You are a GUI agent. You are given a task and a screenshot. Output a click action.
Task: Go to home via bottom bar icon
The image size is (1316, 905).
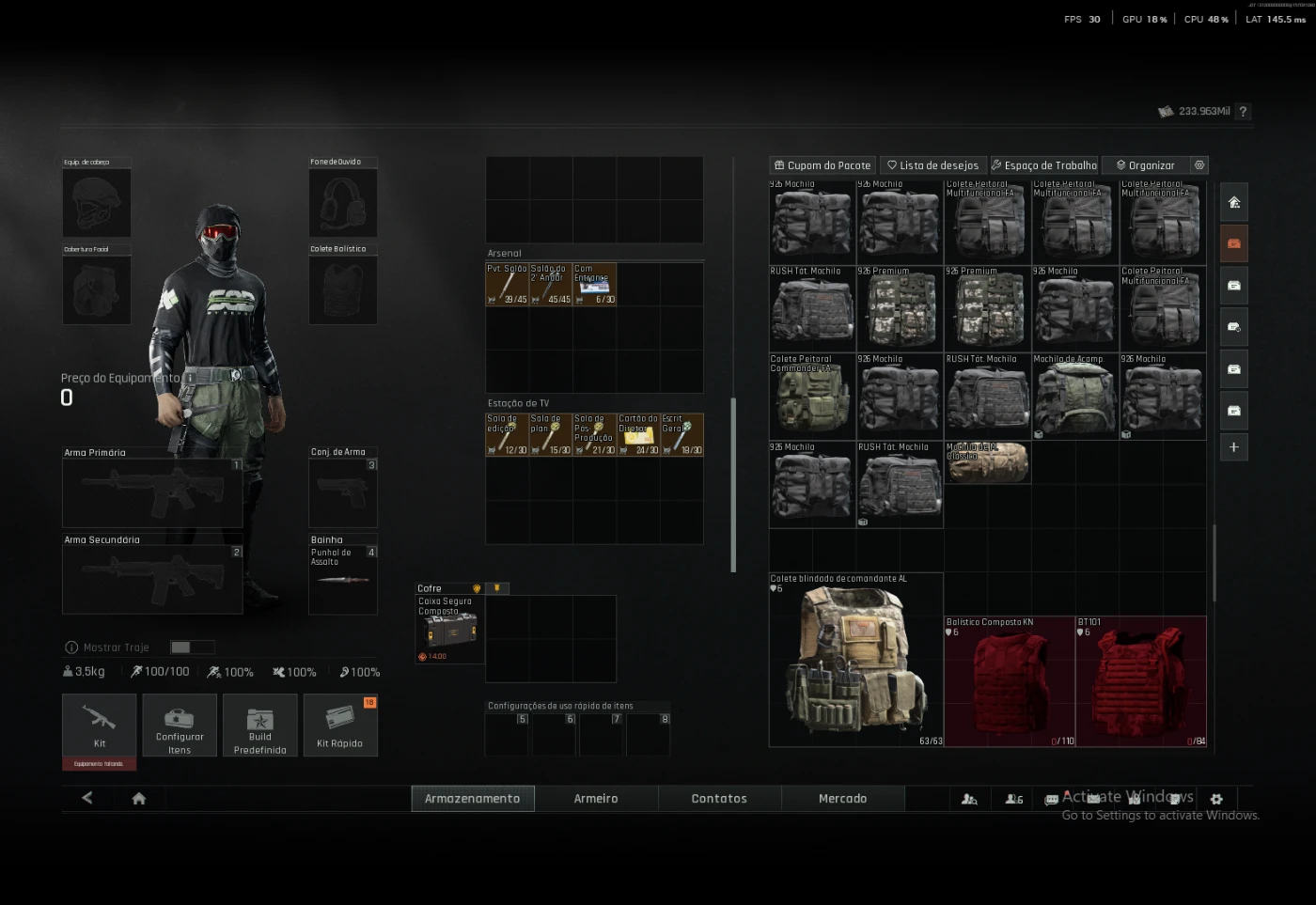coord(139,798)
